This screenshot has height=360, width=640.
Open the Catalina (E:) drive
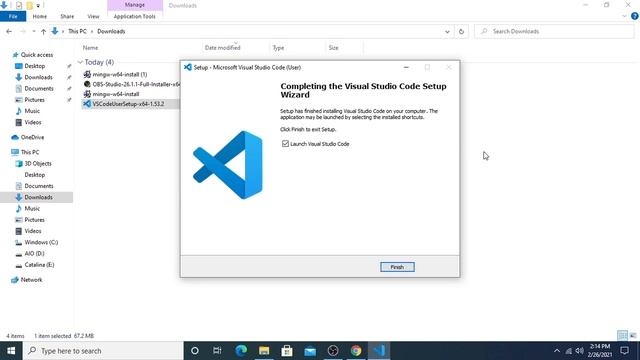39,265
